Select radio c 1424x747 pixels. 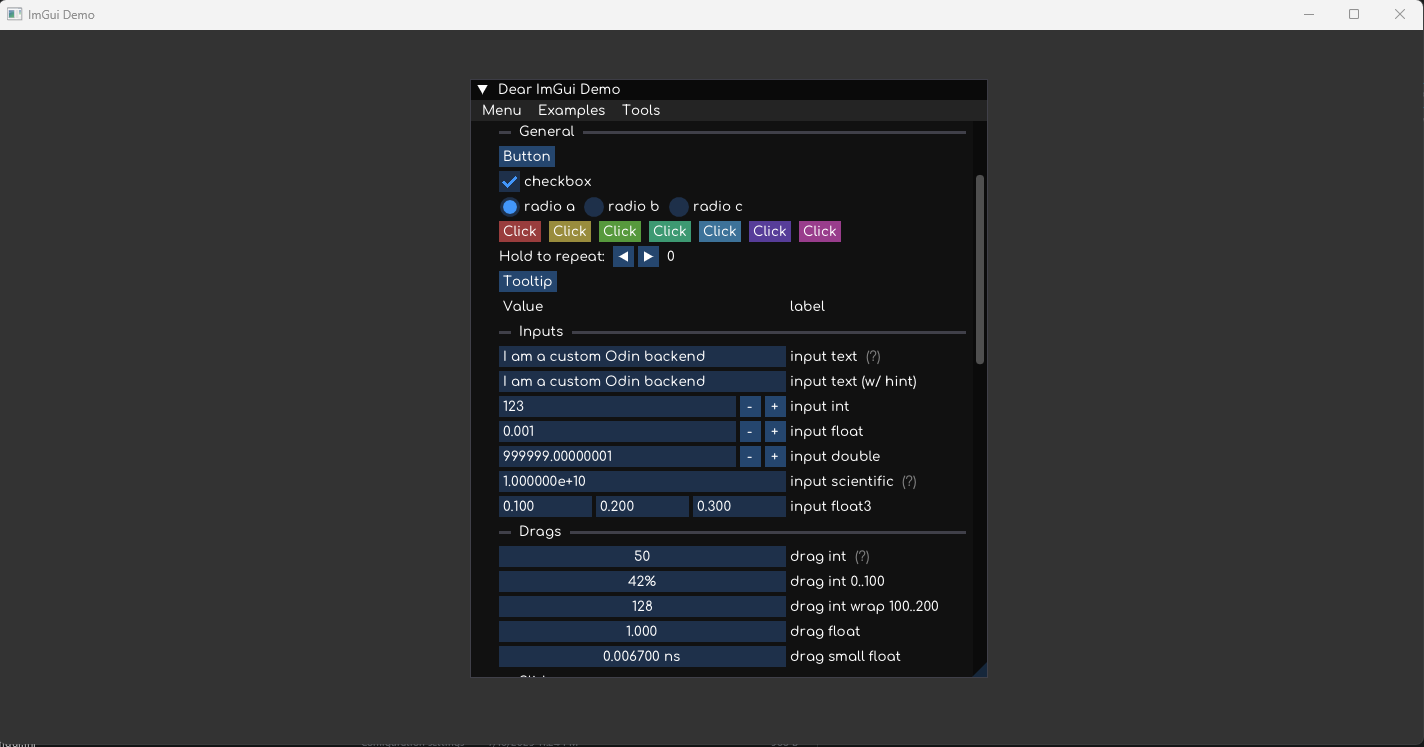click(679, 207)
